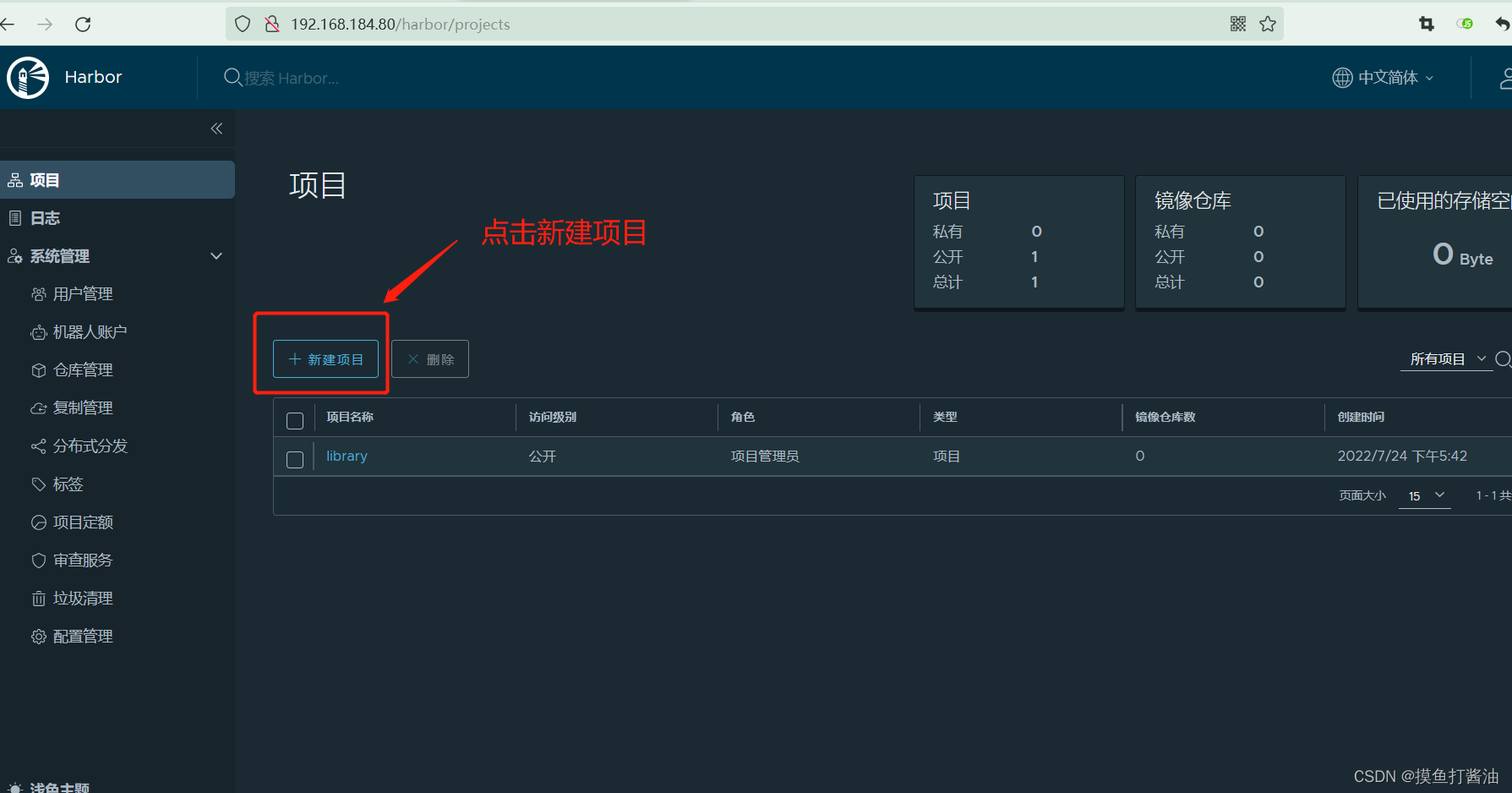Open 垃圾清理 menu item
This screenshot has height=793, width=1512.
coord(83,599)
